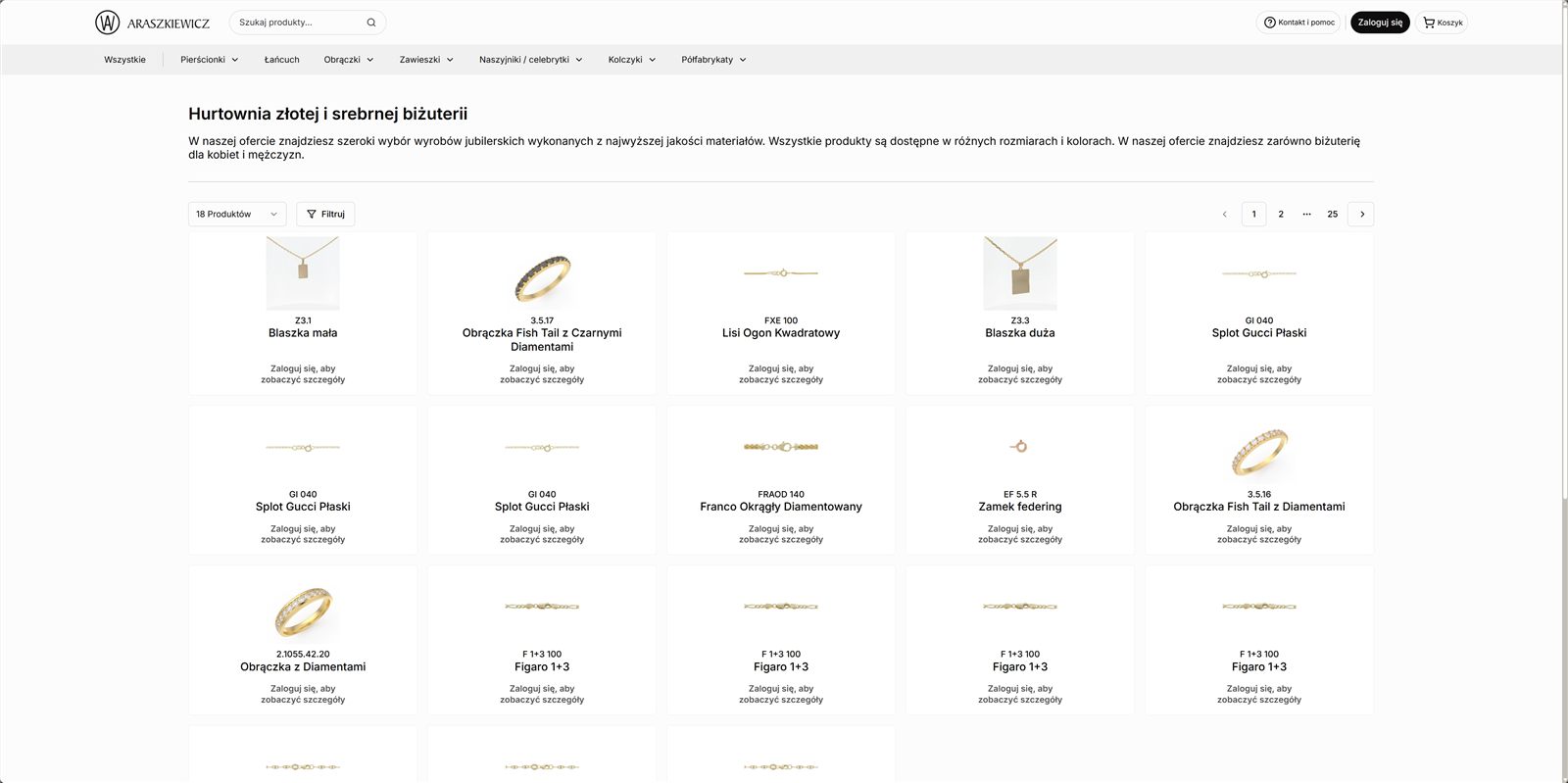Screen dimensions: 1568x783
Task: Go to previous page arrow in pagination
Action: coord(1224,214)
